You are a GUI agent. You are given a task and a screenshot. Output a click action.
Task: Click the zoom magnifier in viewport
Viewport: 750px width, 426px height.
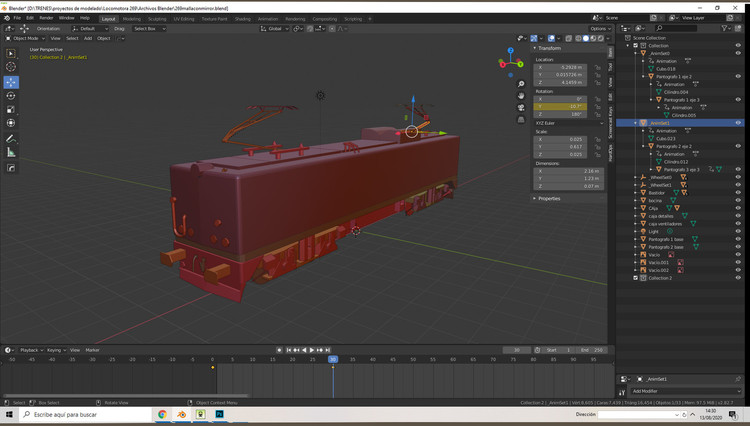(521, 84)
